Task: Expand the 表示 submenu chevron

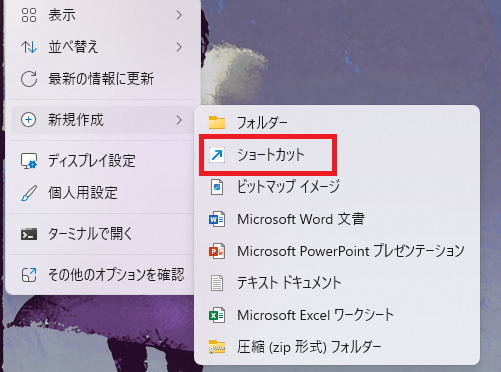Action: coord(179,15)
